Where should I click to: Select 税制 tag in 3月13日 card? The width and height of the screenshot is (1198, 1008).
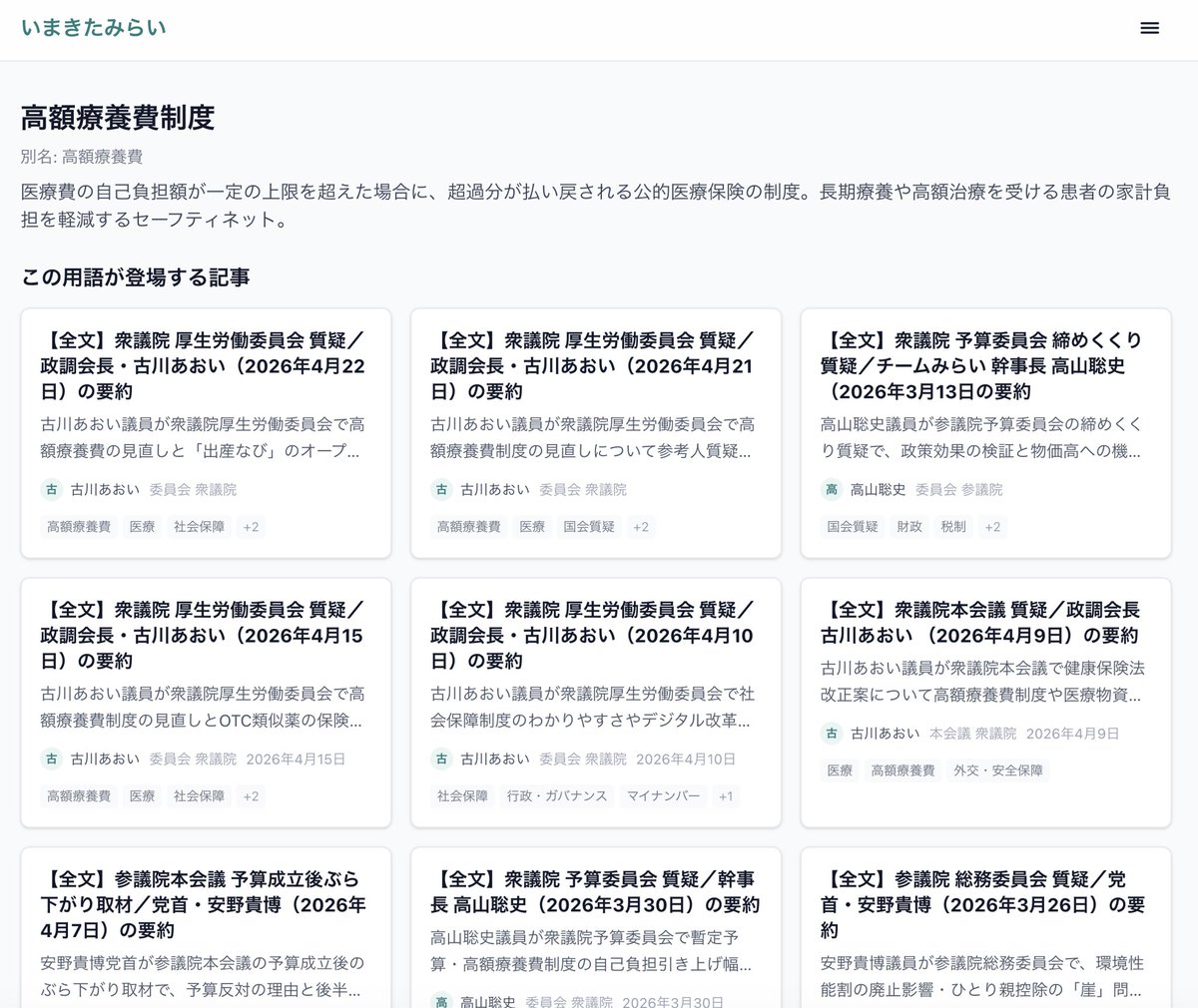(953, 526)
